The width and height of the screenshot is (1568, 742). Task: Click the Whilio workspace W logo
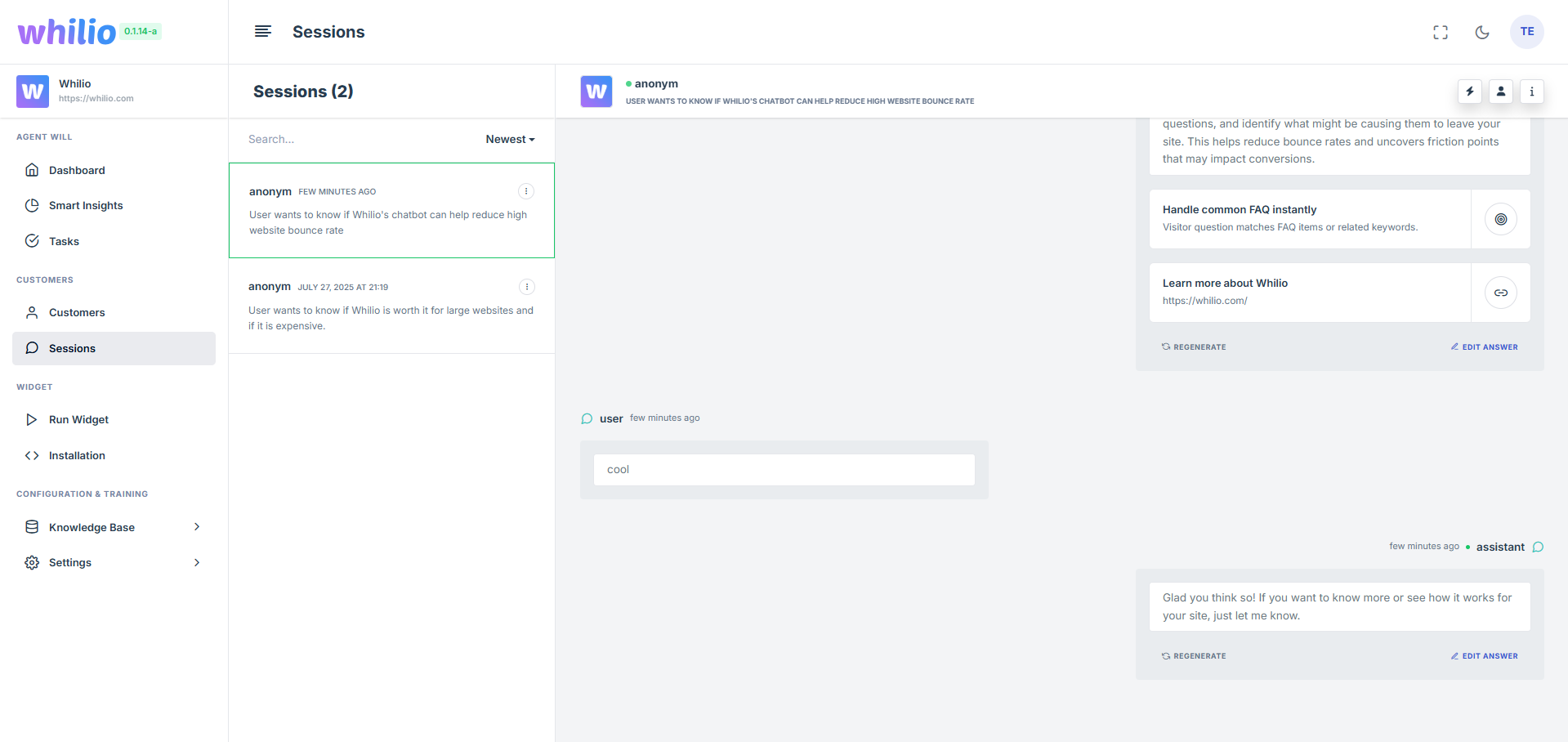pyautogui.click(x=33, y=91)
